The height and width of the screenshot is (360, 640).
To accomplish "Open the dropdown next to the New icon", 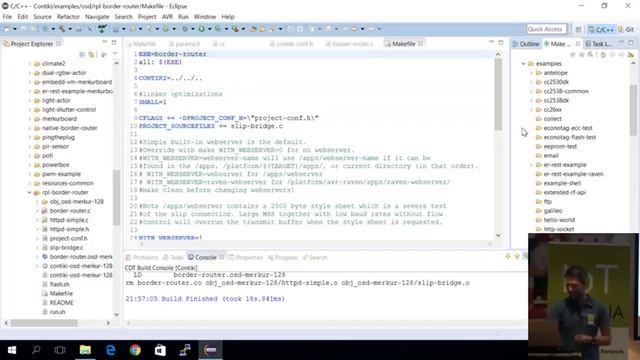I will [x=15, y=29].
